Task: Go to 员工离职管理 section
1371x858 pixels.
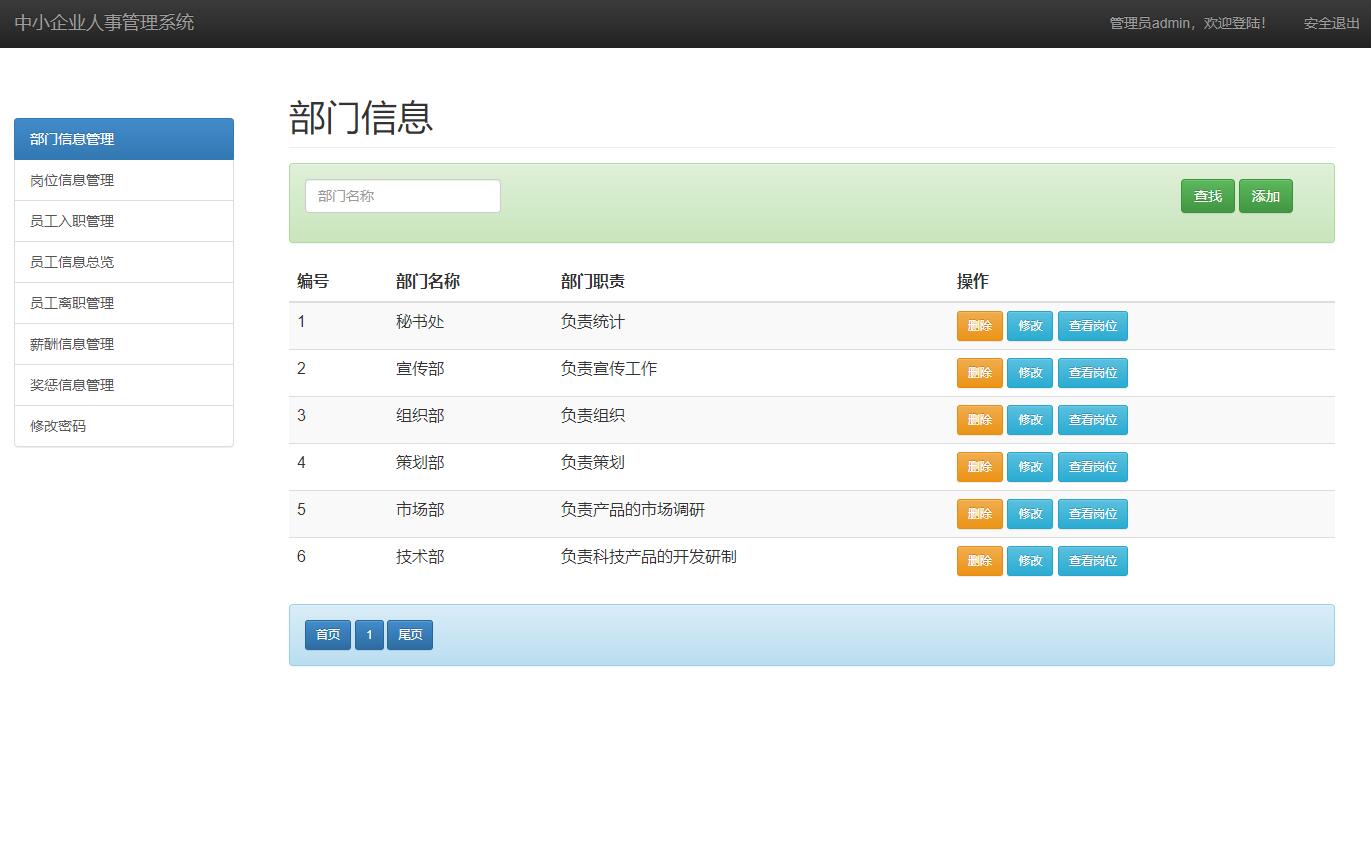Action: [x=70, y=303]
